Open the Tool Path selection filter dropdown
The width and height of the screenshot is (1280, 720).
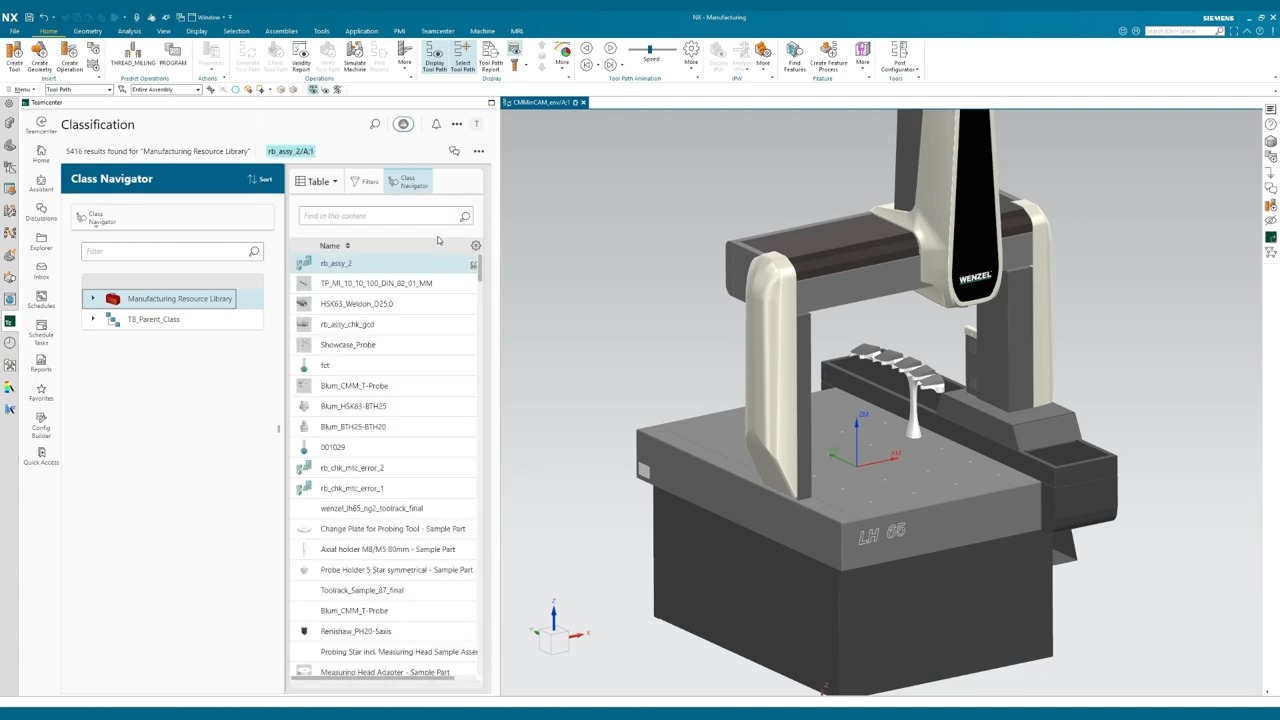[x=78, y=90]
